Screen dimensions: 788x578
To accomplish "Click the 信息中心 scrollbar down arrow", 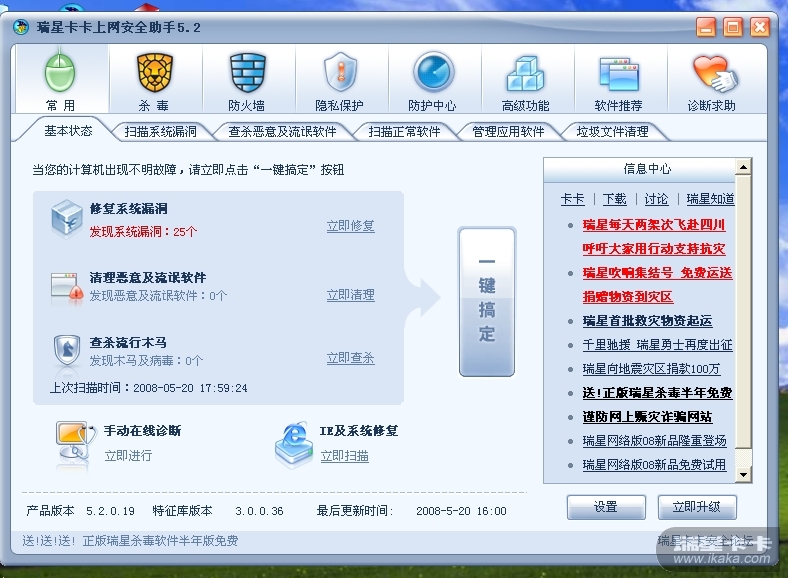I will (743, 474).
